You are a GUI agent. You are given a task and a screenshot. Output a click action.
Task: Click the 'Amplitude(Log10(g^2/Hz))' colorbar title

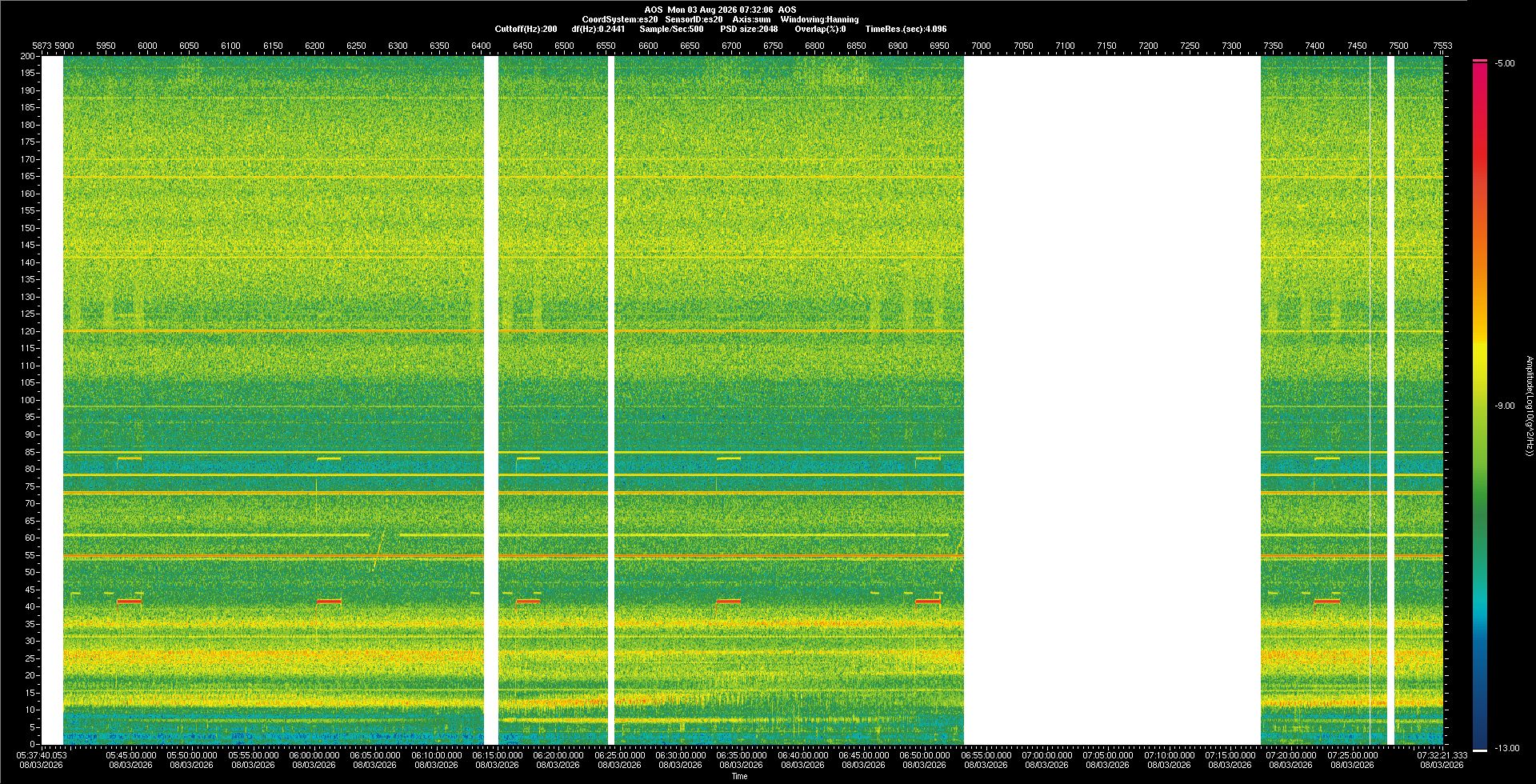tap(1529, 406)
